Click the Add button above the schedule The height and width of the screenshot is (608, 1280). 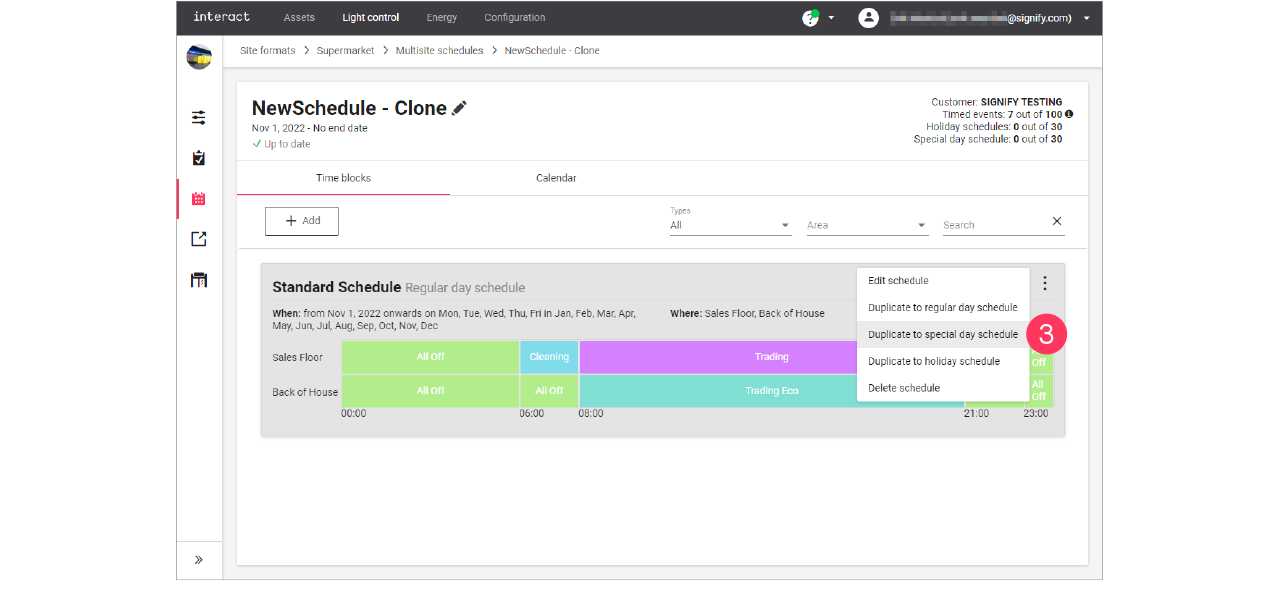tap(301, 221)
